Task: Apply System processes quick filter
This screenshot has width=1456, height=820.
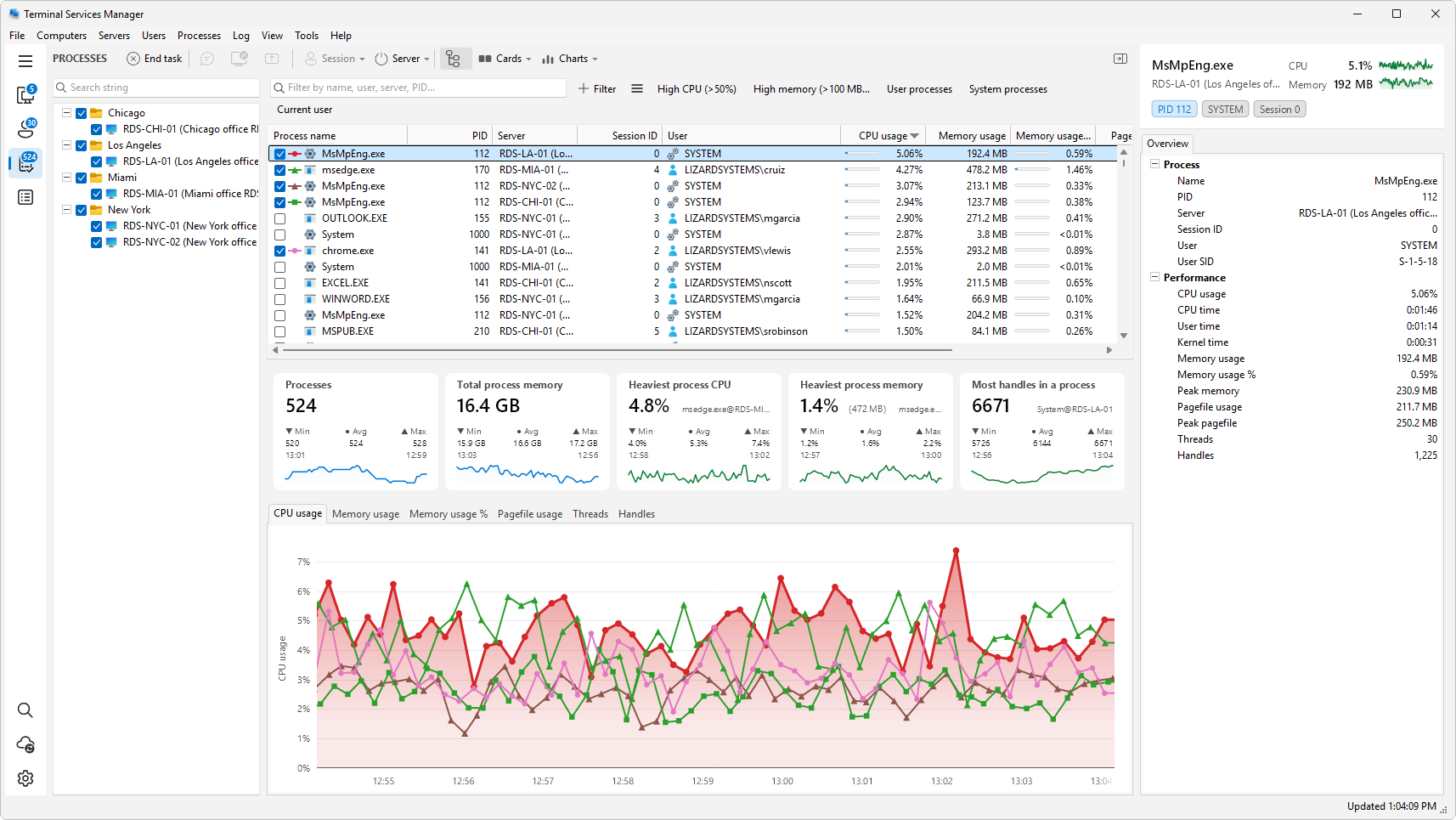Action: 1007,89
